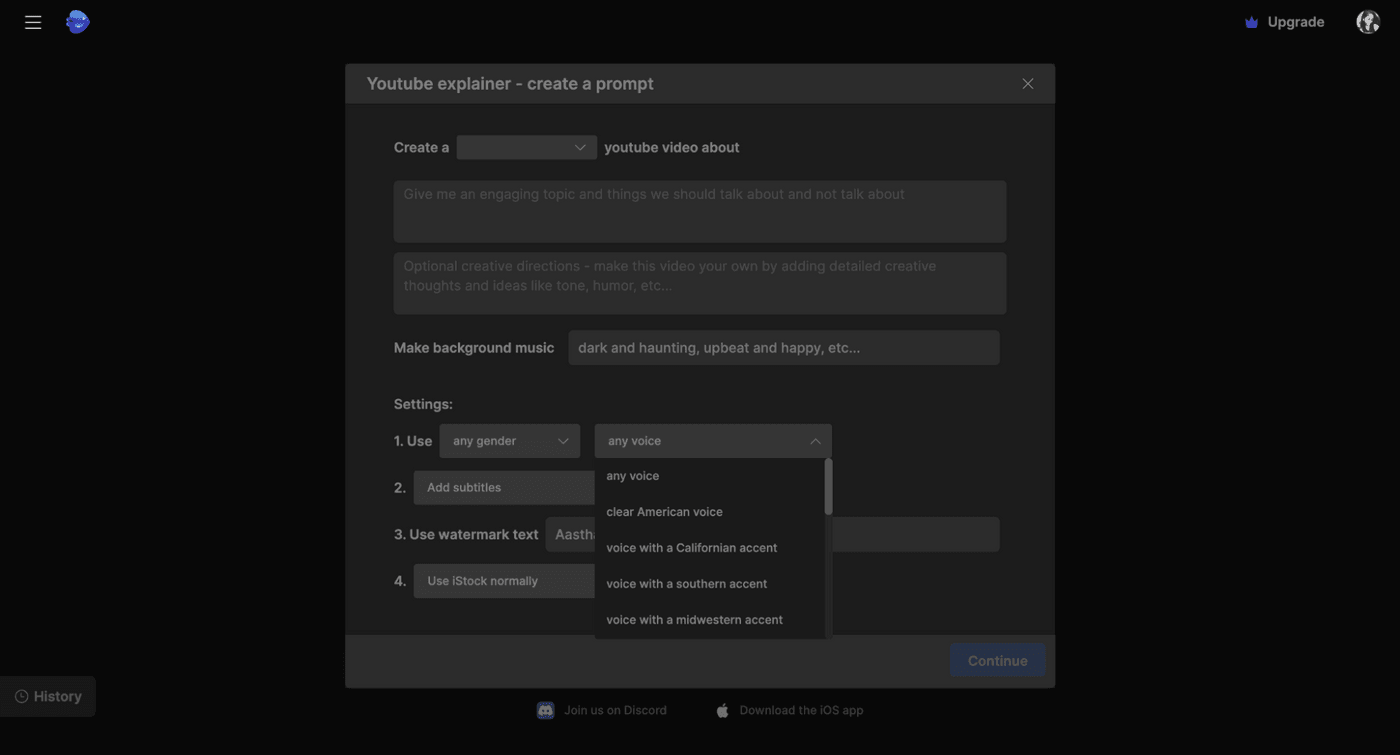Expand the any gender dropdown

coord(509,441)
